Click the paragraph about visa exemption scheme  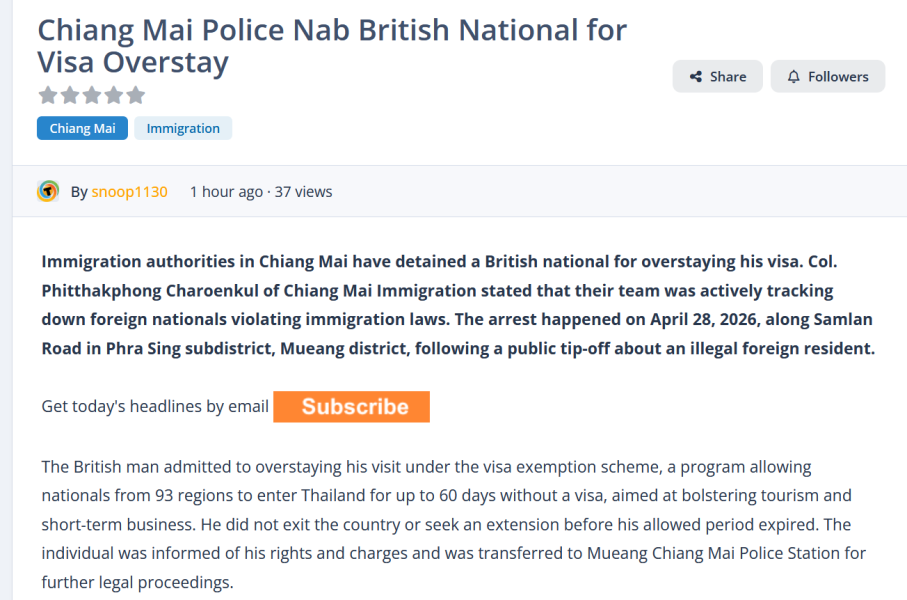pyautogui.click(x=454, y=524)
